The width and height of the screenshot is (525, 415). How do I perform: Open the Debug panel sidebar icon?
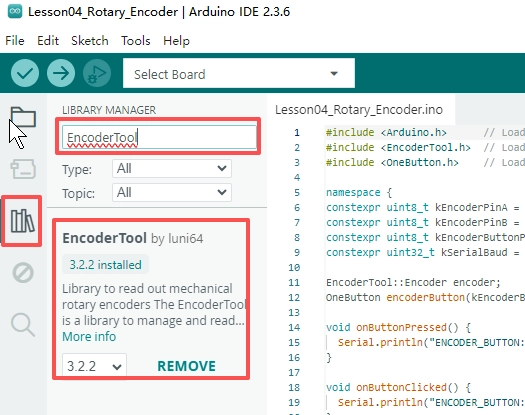click(x=23, y=273)
